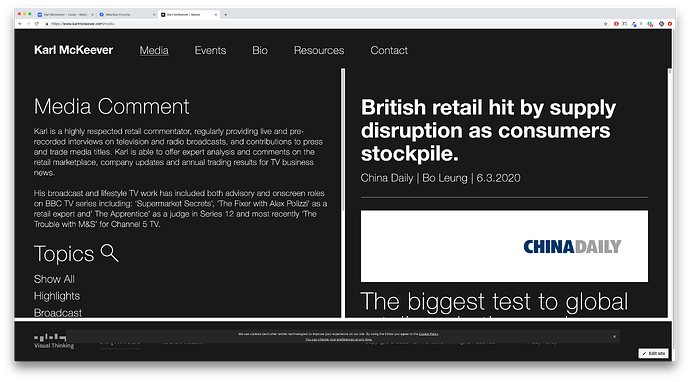This screenshot has width=690, height=382.
Task: Select the 'Karl McKeever | Media' tab
Action: click(x=188, y=15)
